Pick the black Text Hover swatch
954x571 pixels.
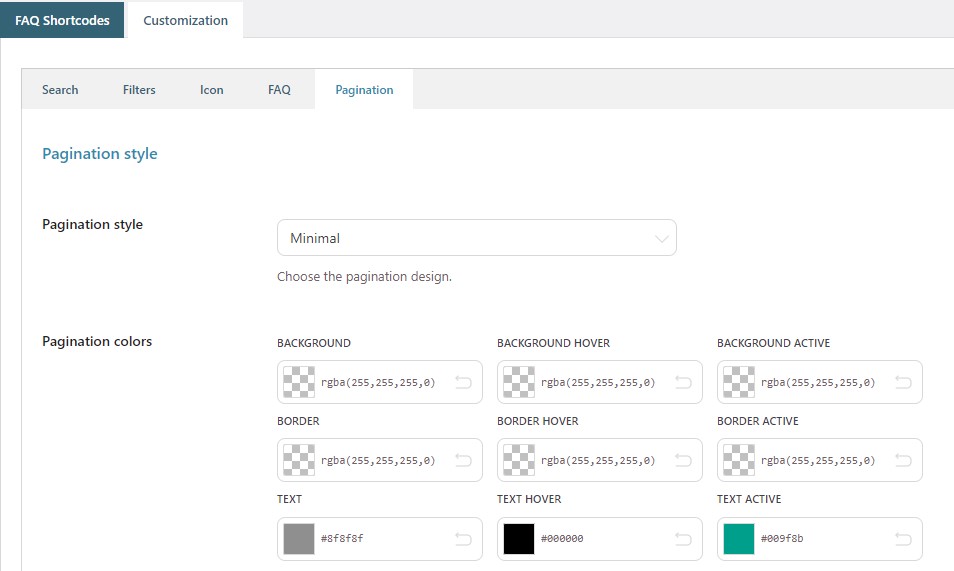(519, 539)
